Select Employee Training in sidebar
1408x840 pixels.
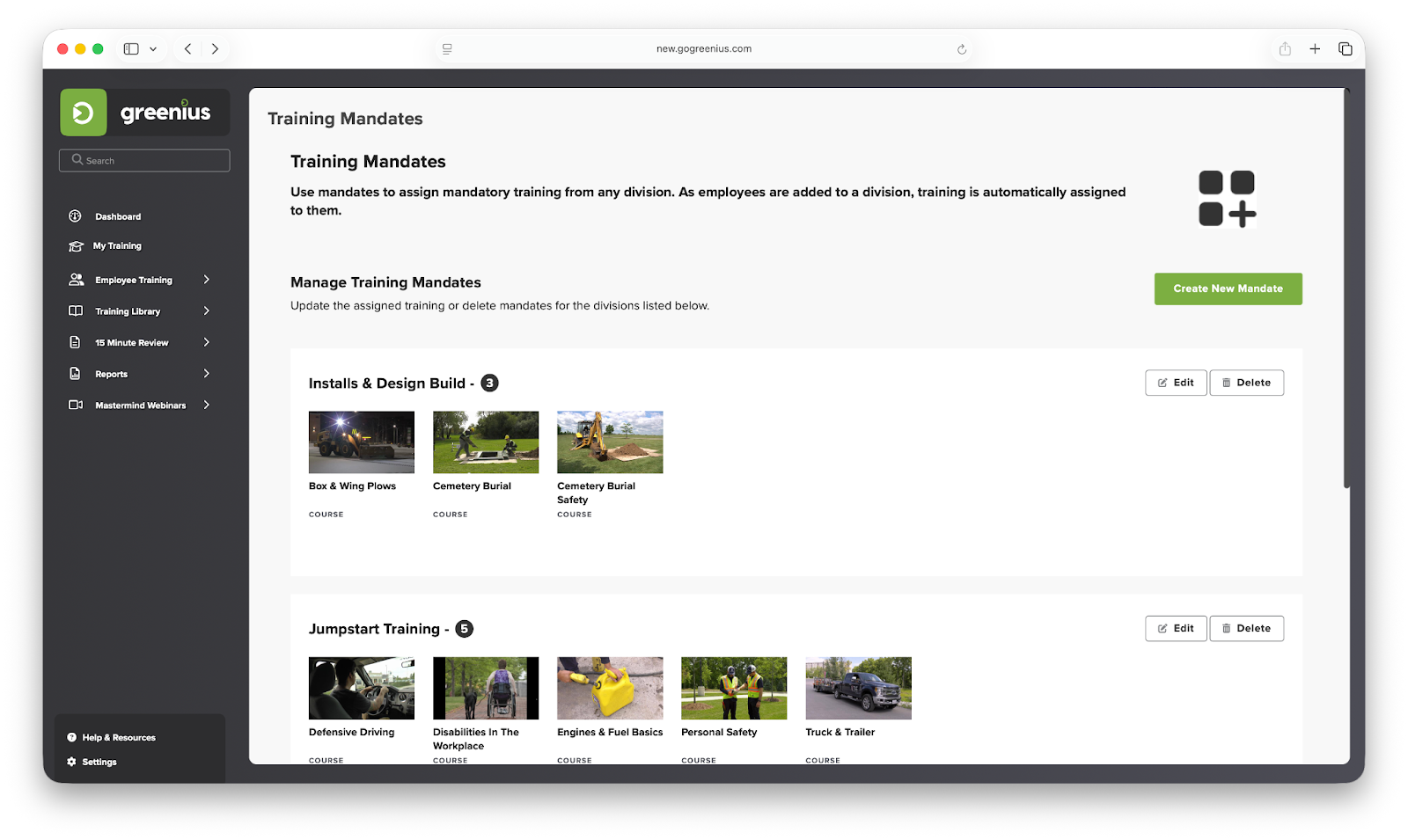coord(134,281)
